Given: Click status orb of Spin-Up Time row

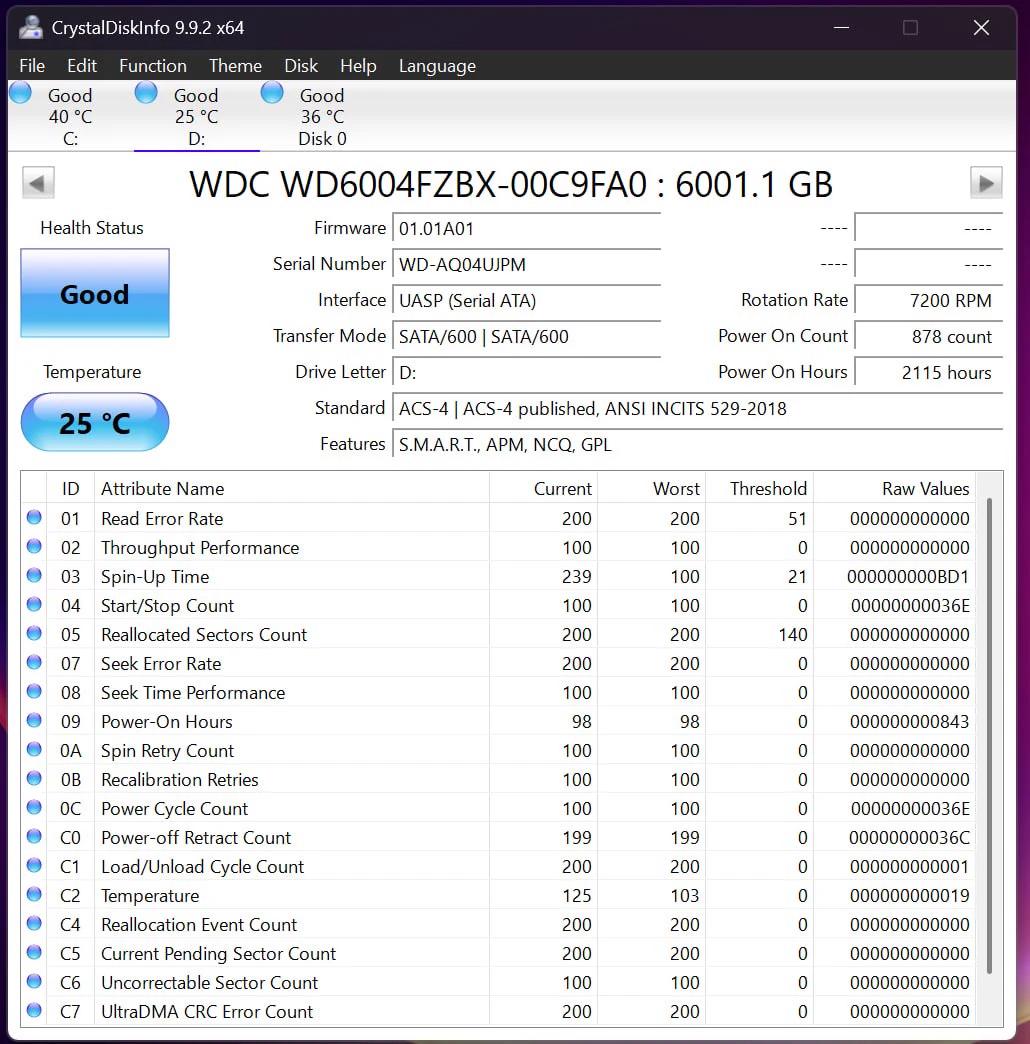Looking at the screenshot, I should point(34,575).
